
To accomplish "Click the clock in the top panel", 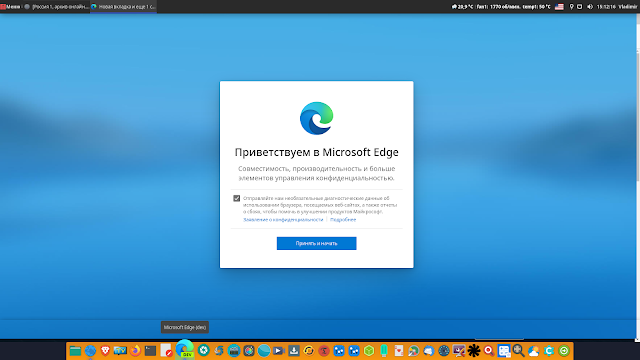I will click(606, 7).
